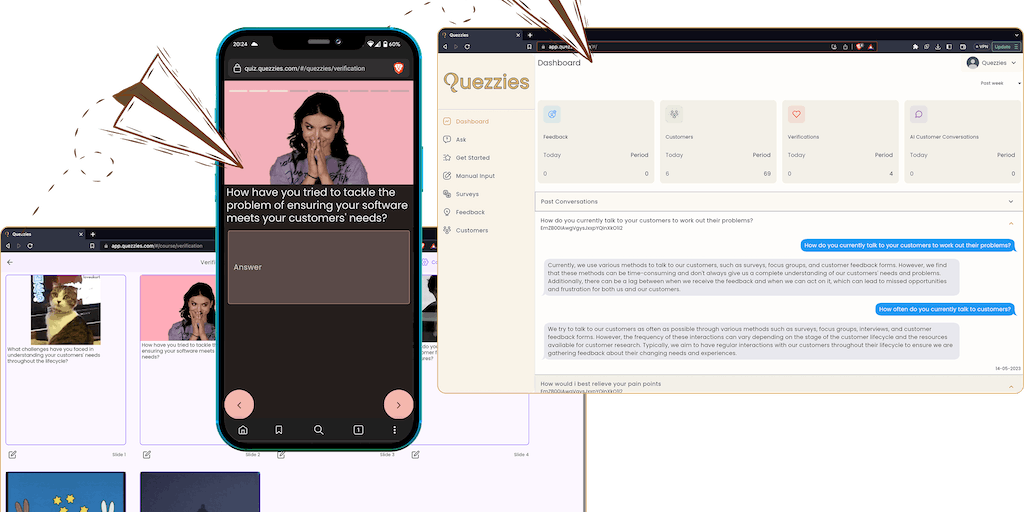Edit Slide 1 via pencil icon
1024x512 pixels.
pos(12,455)
